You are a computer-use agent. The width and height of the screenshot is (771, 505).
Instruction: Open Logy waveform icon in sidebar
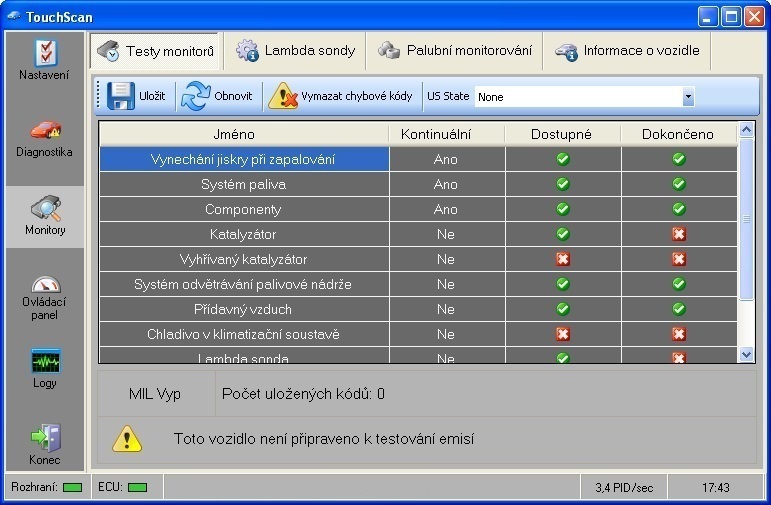46,361
